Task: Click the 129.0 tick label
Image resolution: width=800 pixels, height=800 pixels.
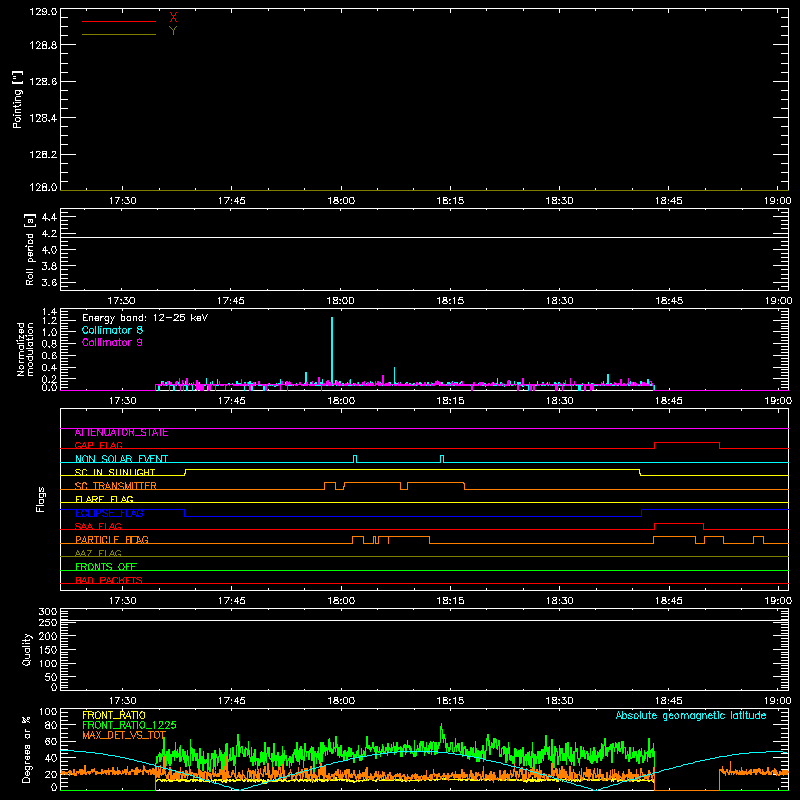Action: click(x=43, y=12)
